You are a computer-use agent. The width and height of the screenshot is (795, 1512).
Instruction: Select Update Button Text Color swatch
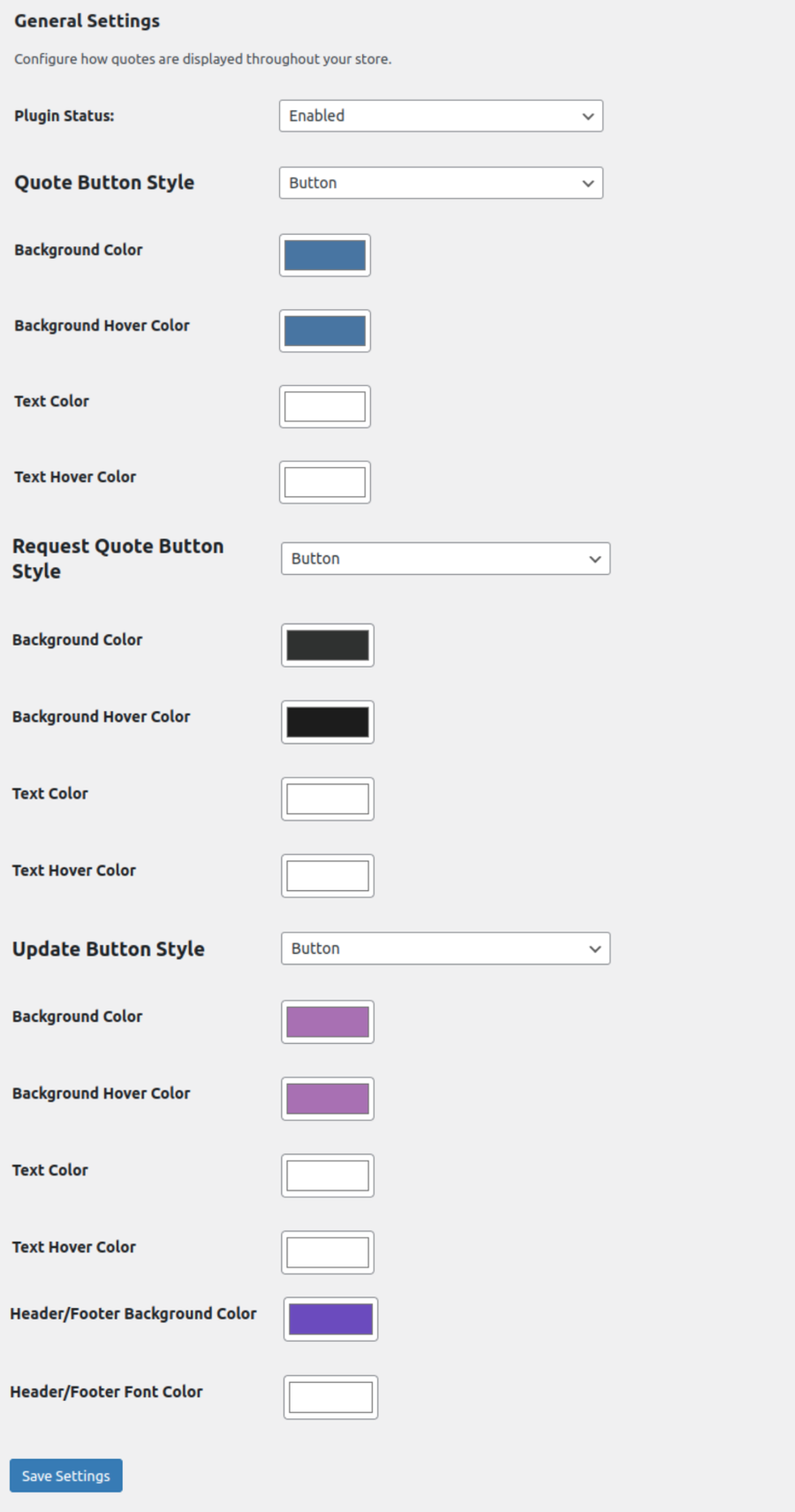(327, 1176)
